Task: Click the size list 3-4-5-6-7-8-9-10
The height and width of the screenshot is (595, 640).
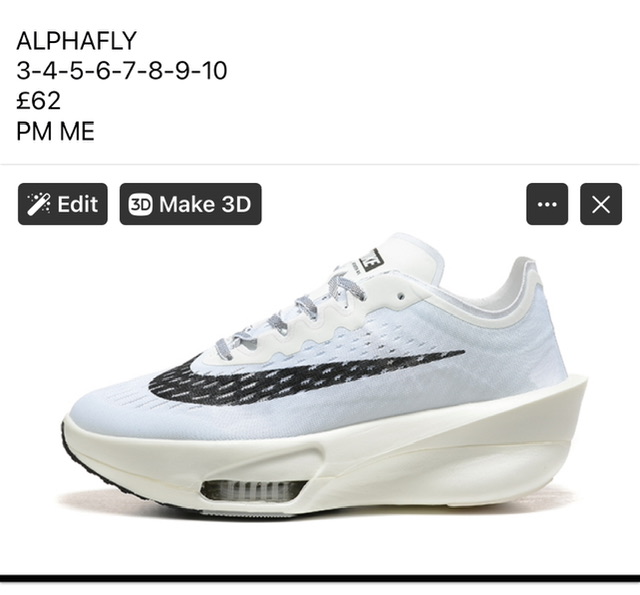Action: tap(122, 71)
